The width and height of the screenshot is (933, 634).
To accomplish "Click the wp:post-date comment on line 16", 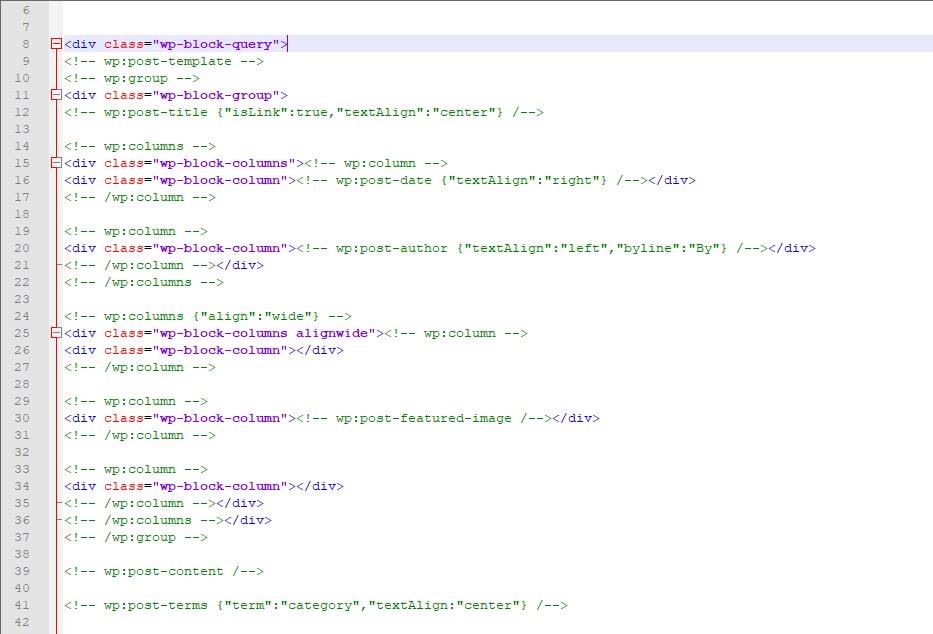I will (x=472, y=180).
